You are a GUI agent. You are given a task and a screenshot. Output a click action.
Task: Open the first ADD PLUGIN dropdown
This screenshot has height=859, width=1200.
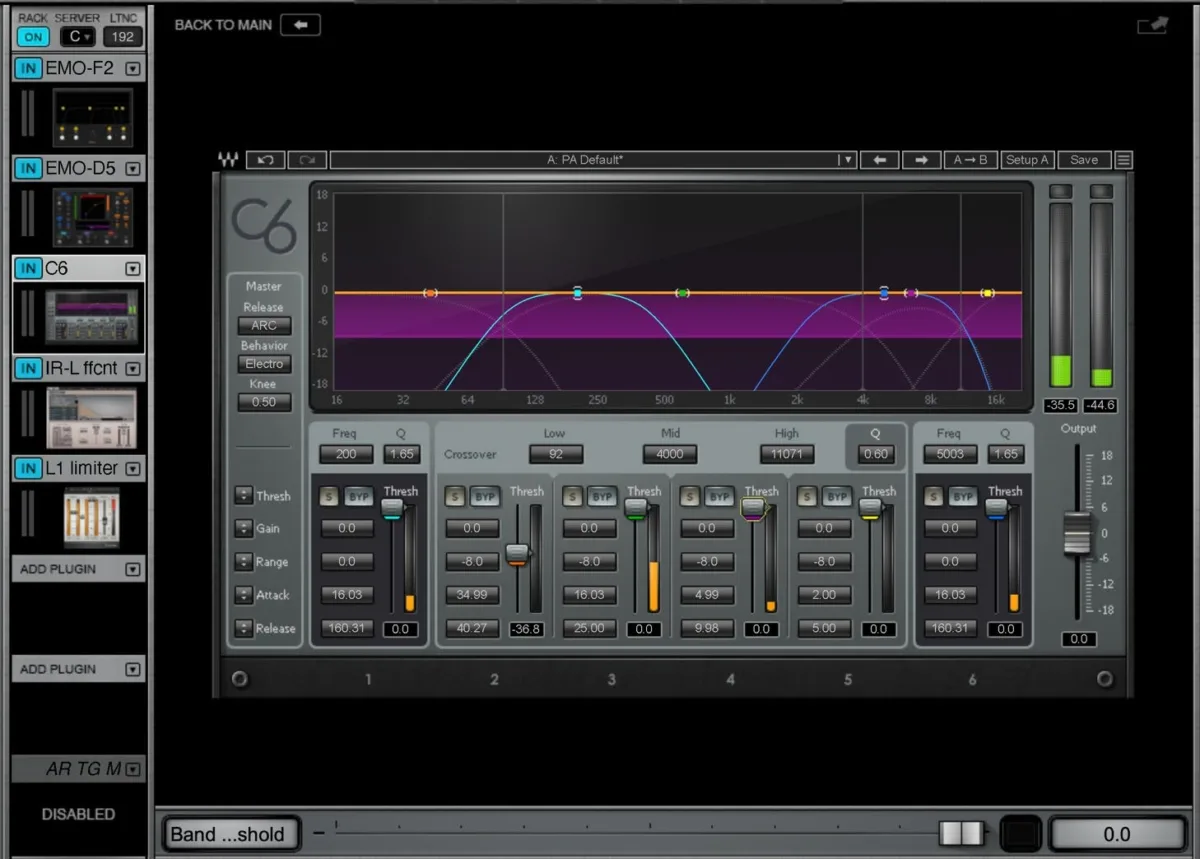coord(132,569)
